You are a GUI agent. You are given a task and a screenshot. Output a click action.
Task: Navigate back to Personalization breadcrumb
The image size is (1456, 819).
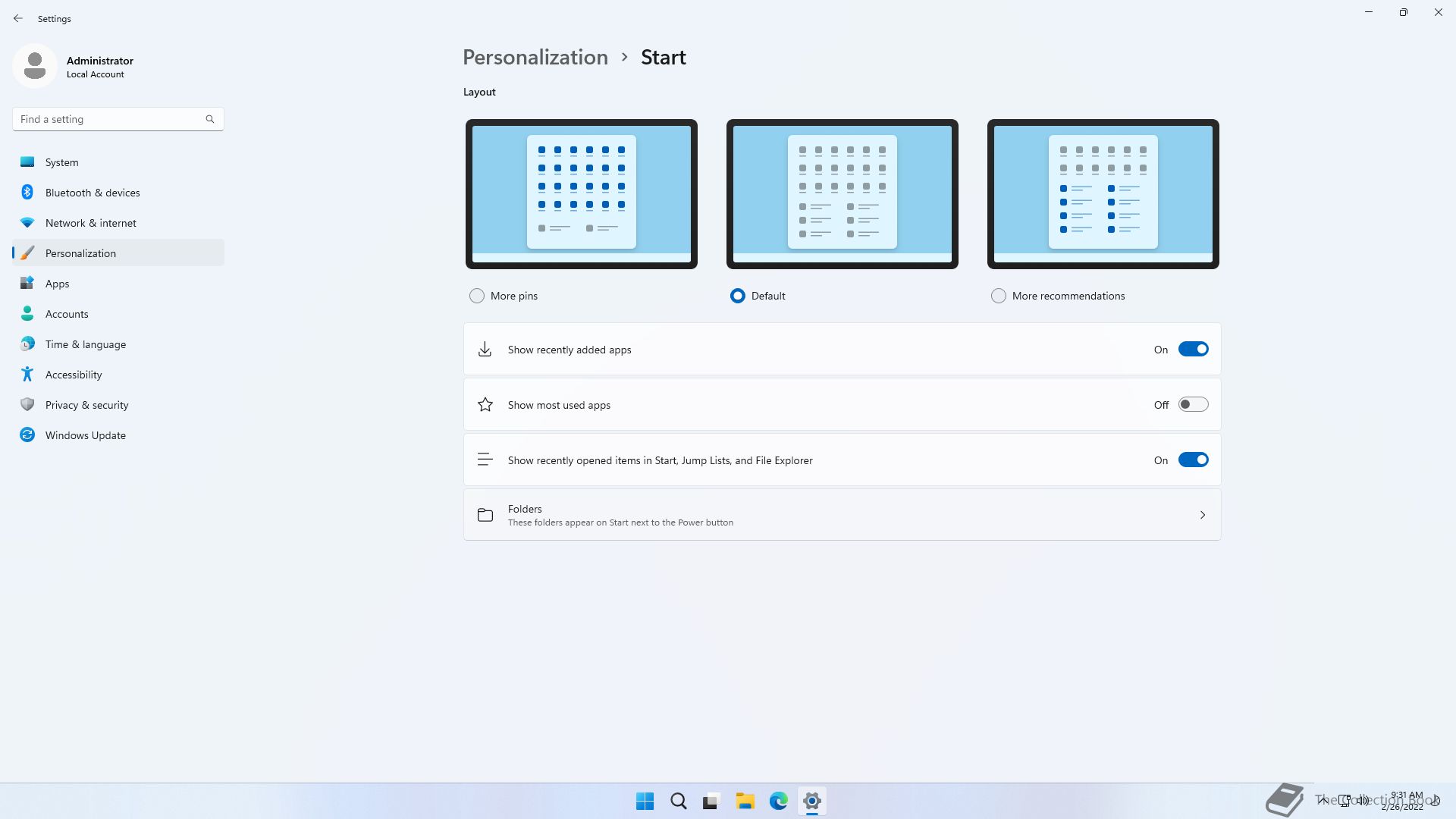click(535, 58)
